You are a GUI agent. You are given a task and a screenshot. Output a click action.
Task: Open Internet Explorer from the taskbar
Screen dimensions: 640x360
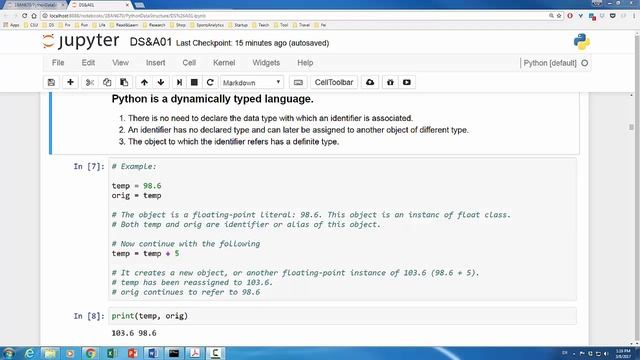pos(29,353)
